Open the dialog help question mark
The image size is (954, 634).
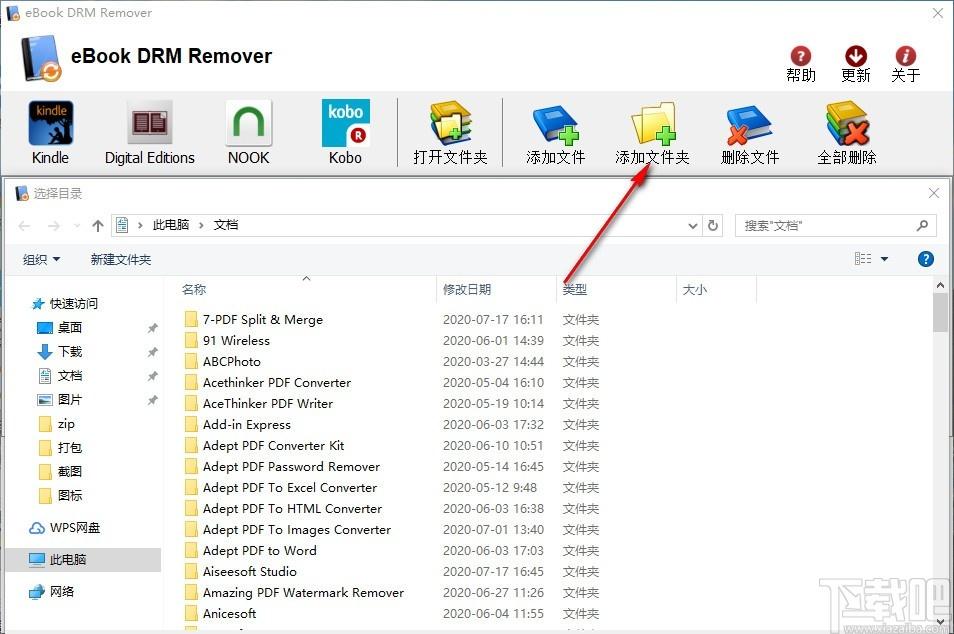[x=925, y=259]
